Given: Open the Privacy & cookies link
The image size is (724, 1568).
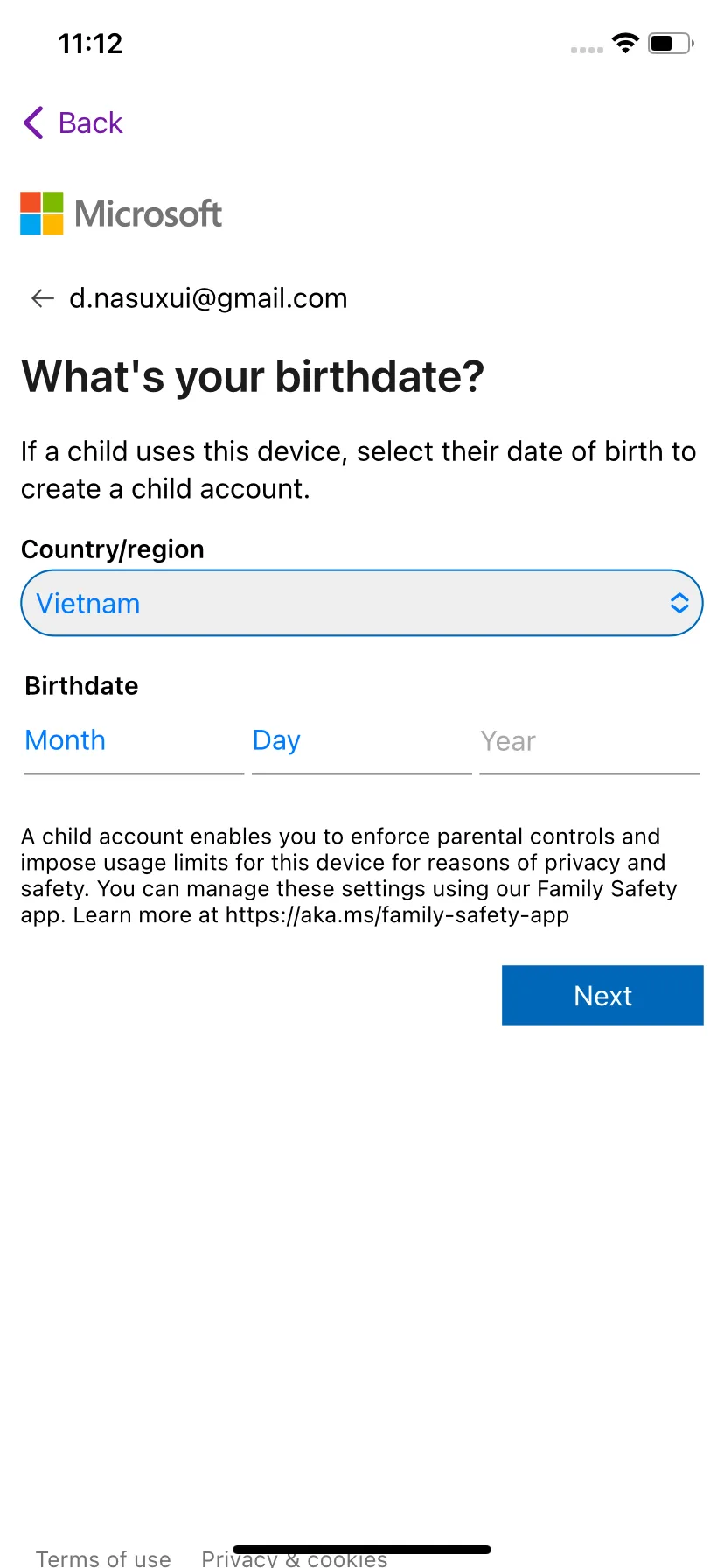Looking at the screenshot, I should tap(295, 1557).
